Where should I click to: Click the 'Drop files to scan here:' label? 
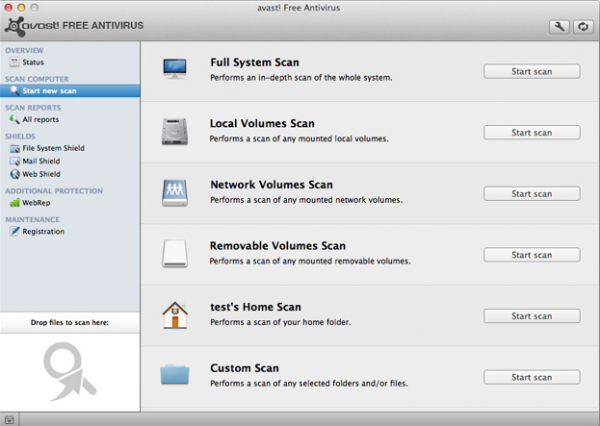click(x=70, y=323)
